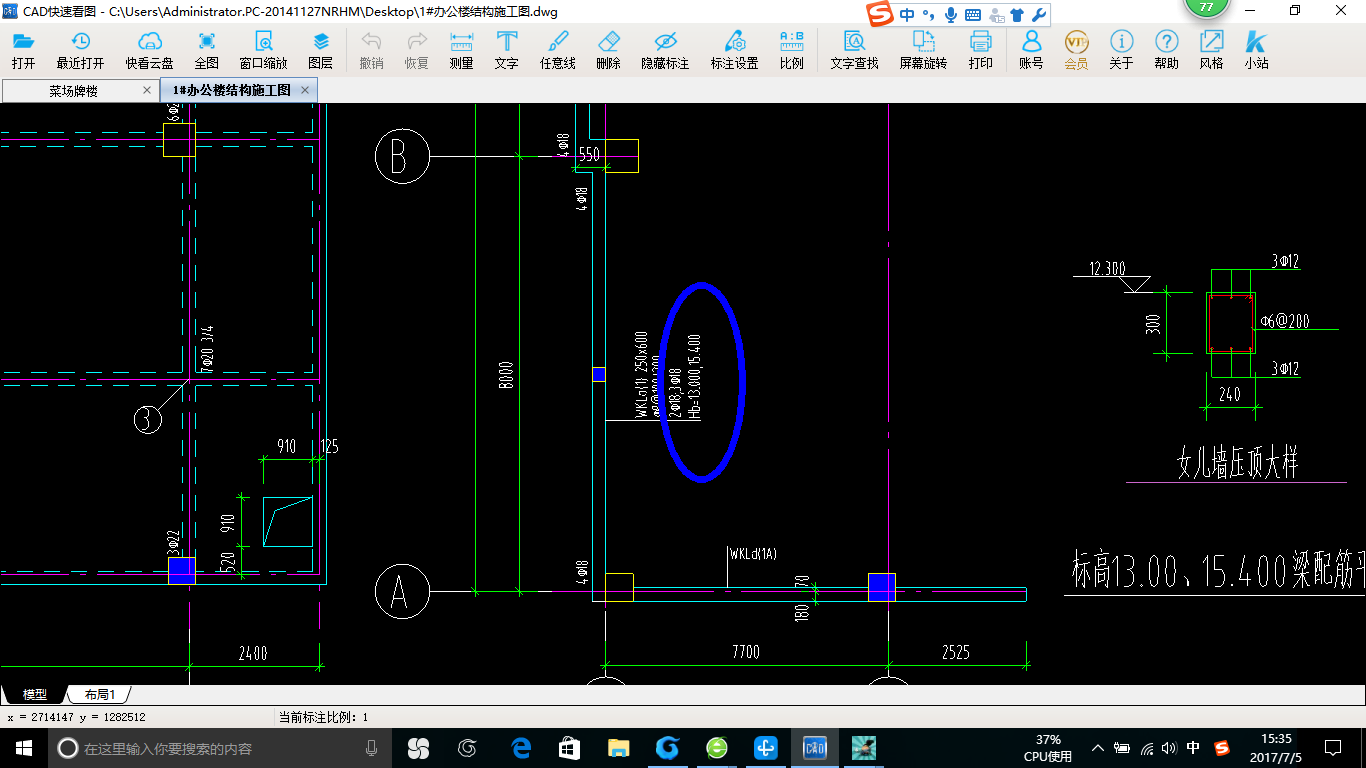Open File Explorer from the taskbar
The height and width of the screenshot is (768, 1366).
[x=619, y=748]
